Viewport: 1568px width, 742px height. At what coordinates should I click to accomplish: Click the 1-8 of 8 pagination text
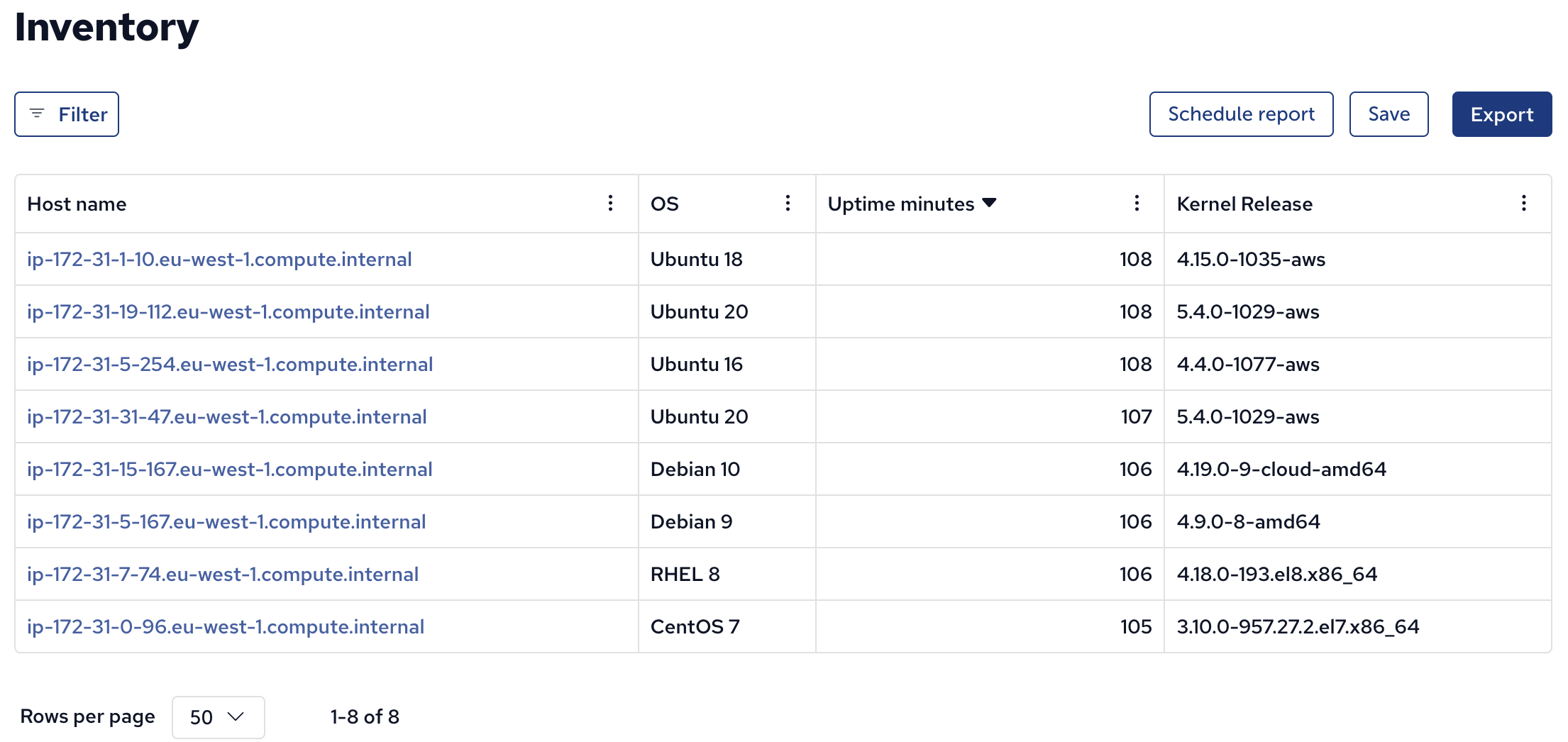coord(365,717)
